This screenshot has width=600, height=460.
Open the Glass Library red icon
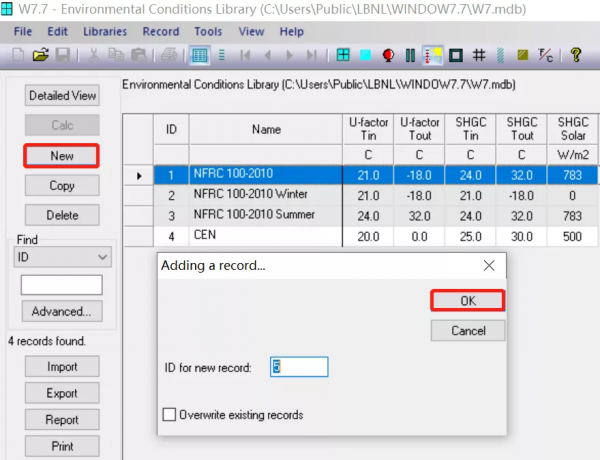(388, 55)
